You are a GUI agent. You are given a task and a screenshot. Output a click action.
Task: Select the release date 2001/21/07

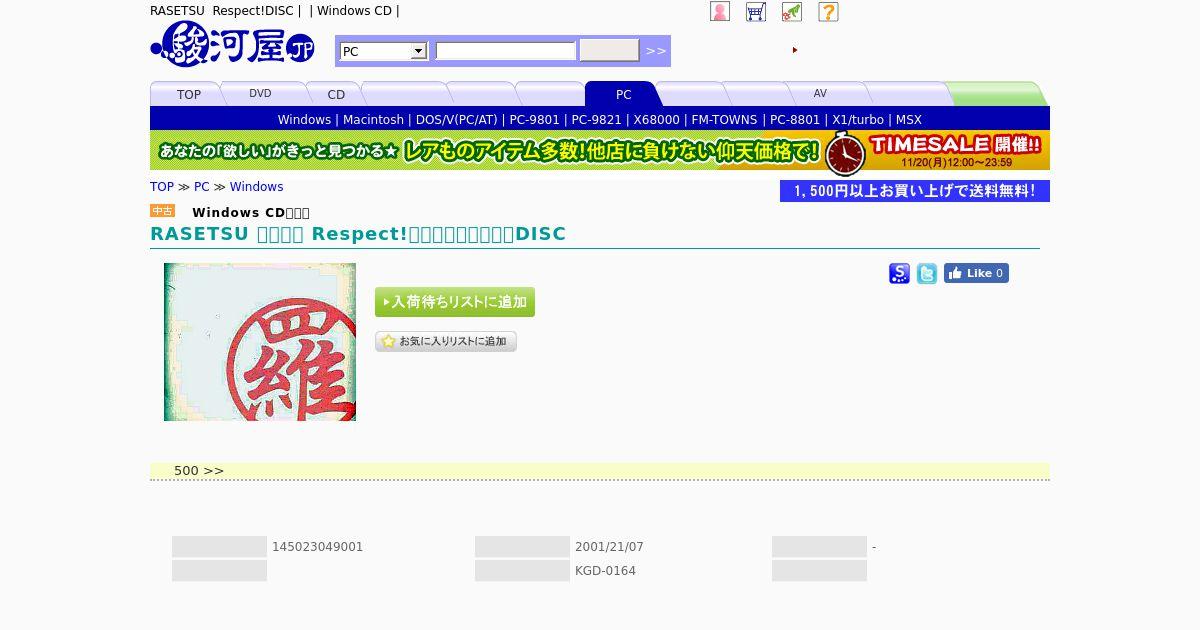click(609, 547)
